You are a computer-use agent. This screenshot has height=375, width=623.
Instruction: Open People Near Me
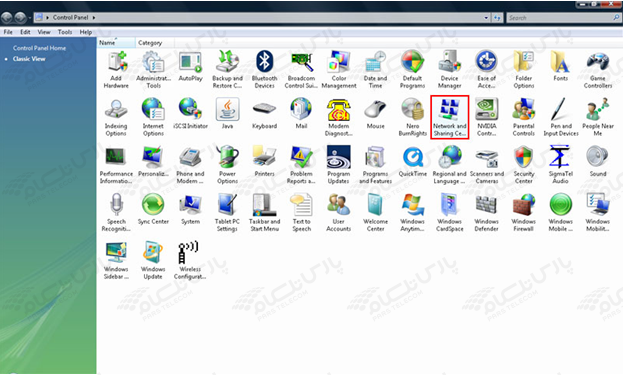(x=598, y=118)
